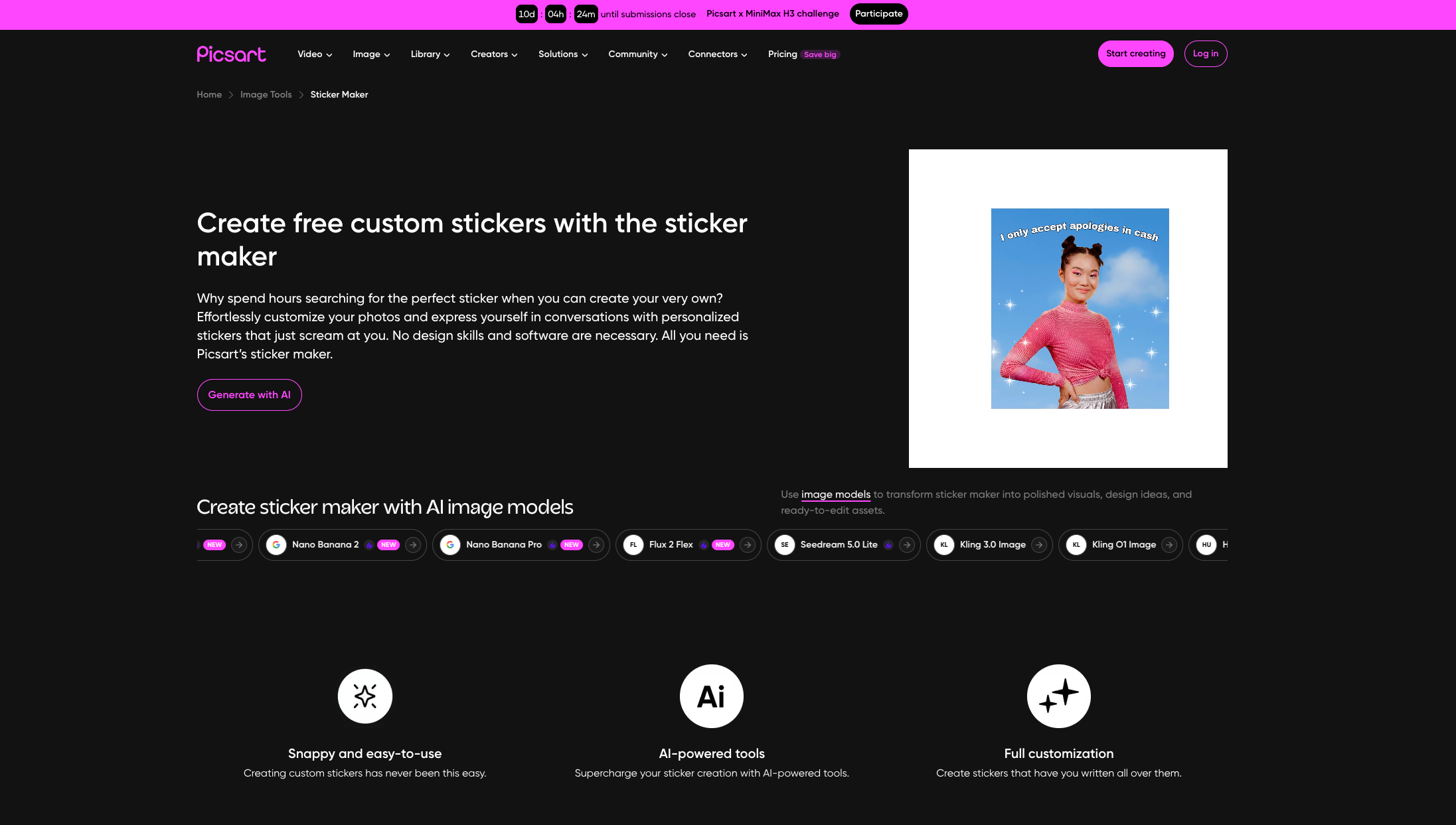Click the Picsart logo
The height and width of the screenshot is (825, 1456).
tap(231, 54)
